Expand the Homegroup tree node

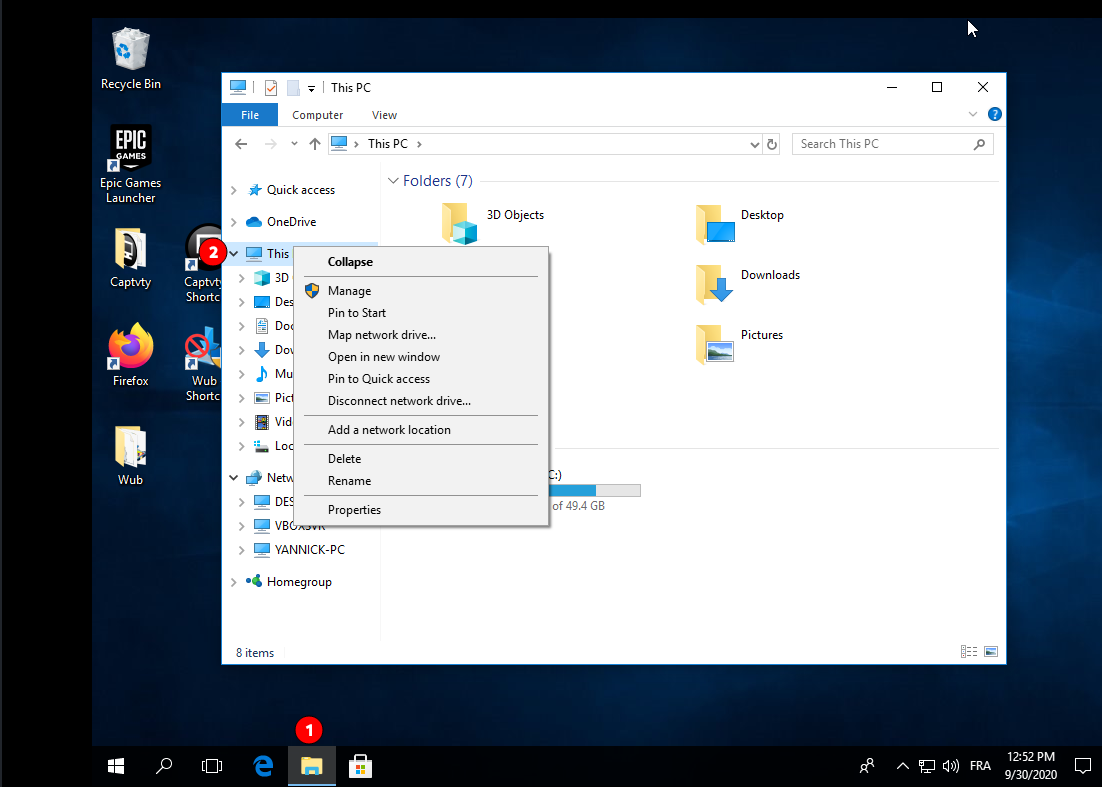(x=234, y=582)
